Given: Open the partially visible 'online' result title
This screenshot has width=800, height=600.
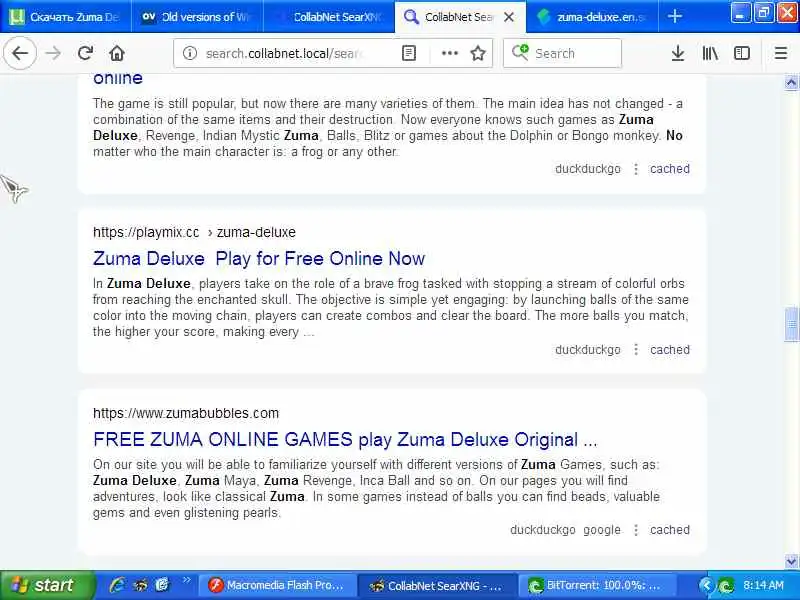Looking at the screenshot, I should coord(118,78).
